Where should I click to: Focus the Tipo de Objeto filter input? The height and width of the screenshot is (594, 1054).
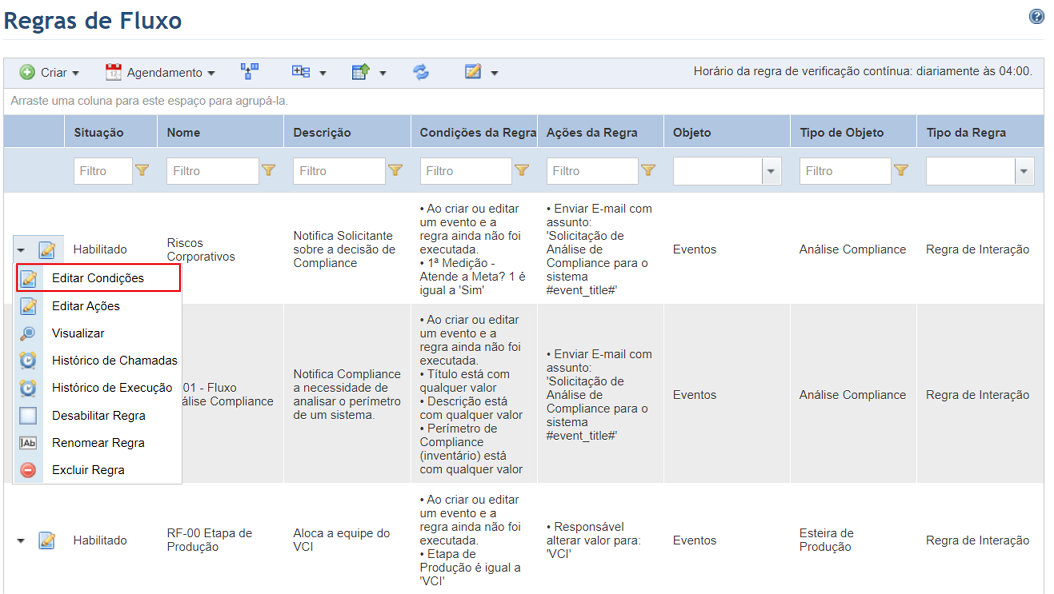click(845, 171)
